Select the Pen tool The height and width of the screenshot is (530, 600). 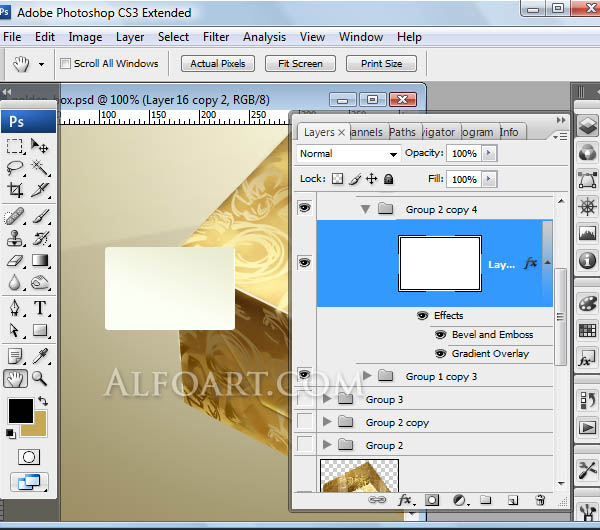tap(15, 308)
